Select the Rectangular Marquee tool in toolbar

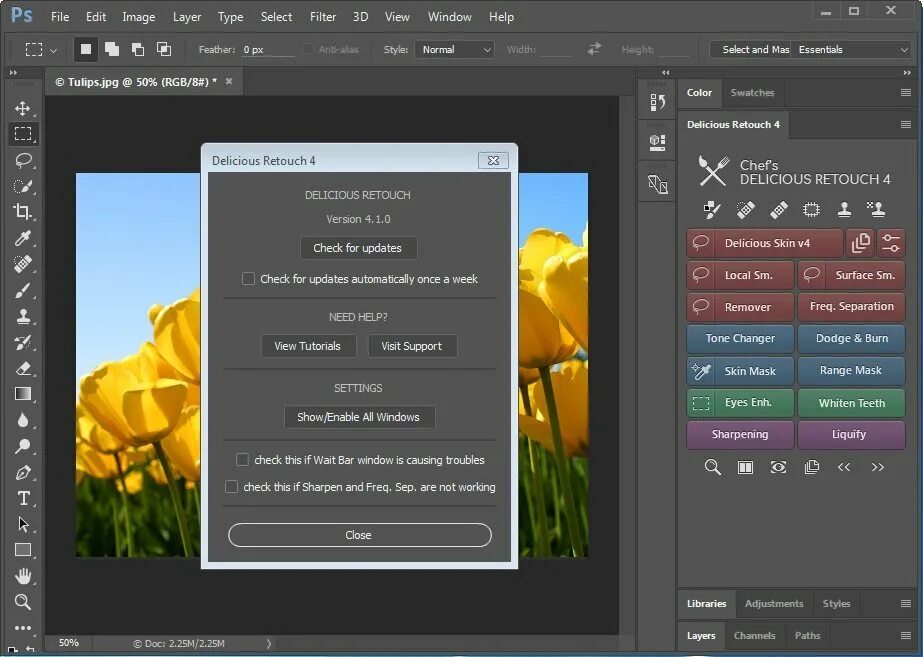click(x=23, y=134)
